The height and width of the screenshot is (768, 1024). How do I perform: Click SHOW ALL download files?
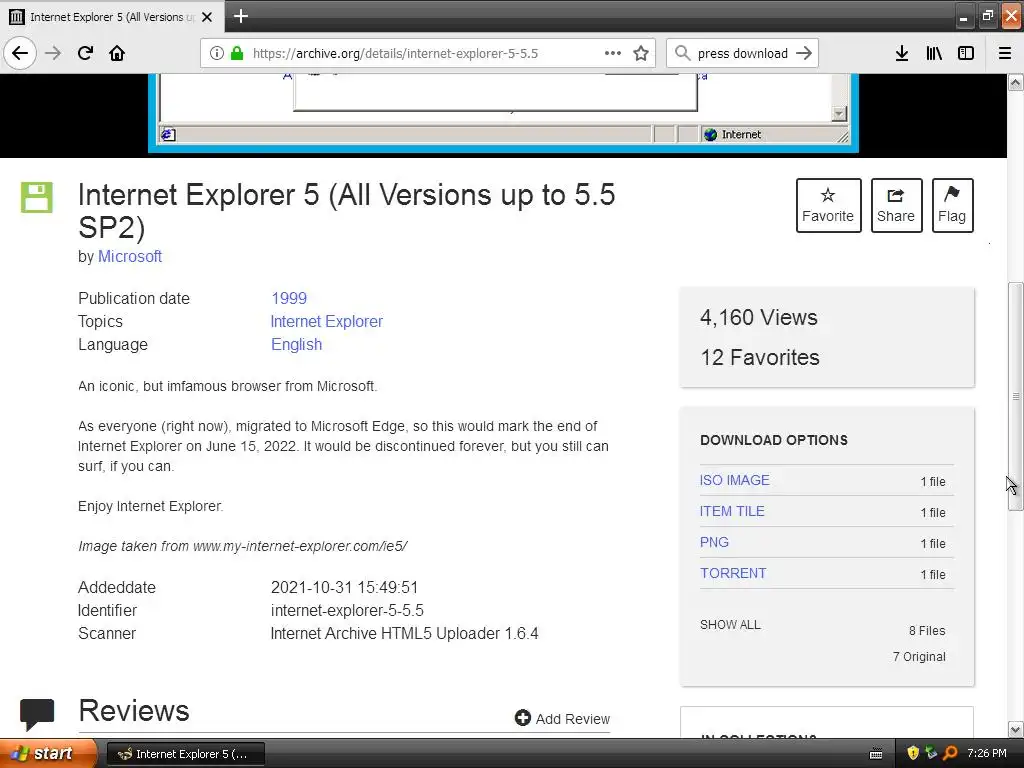(730, 625)
